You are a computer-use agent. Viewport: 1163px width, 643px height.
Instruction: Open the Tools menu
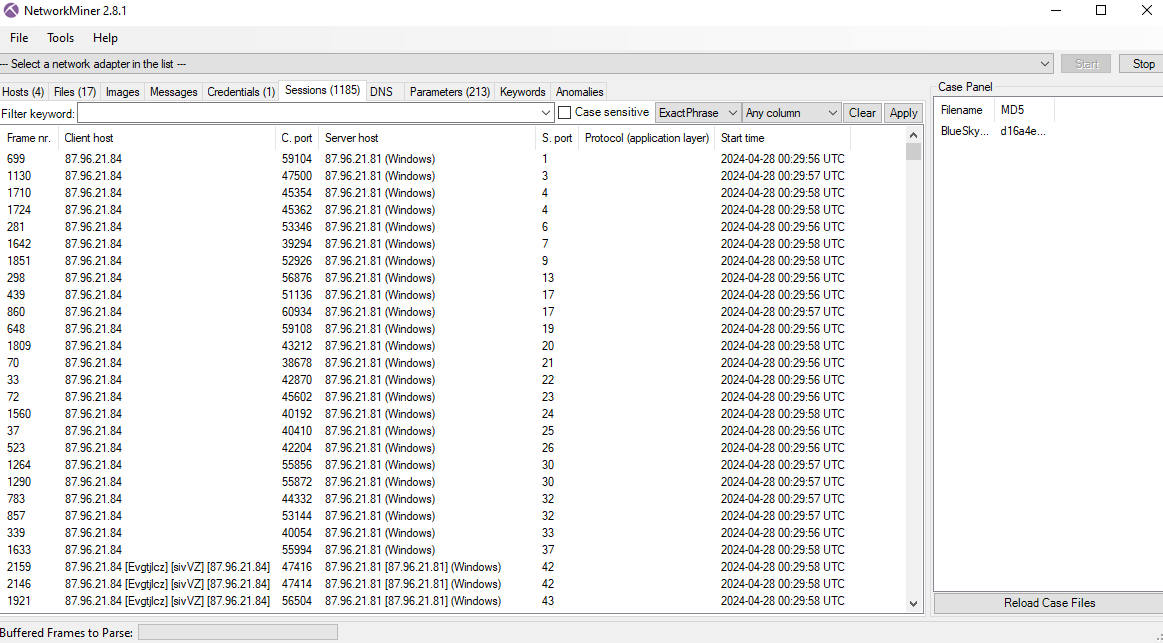pyautogui.click(x=60, y=38)
